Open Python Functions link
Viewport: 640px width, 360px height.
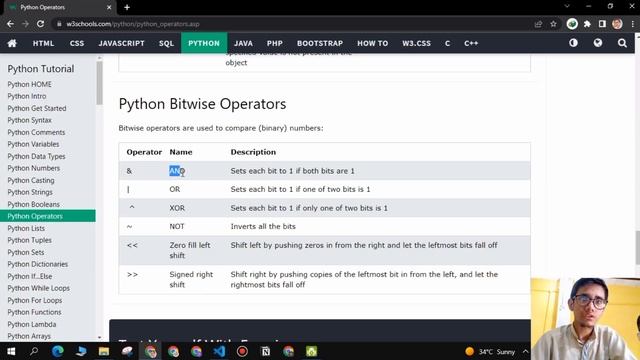[34, 312]
